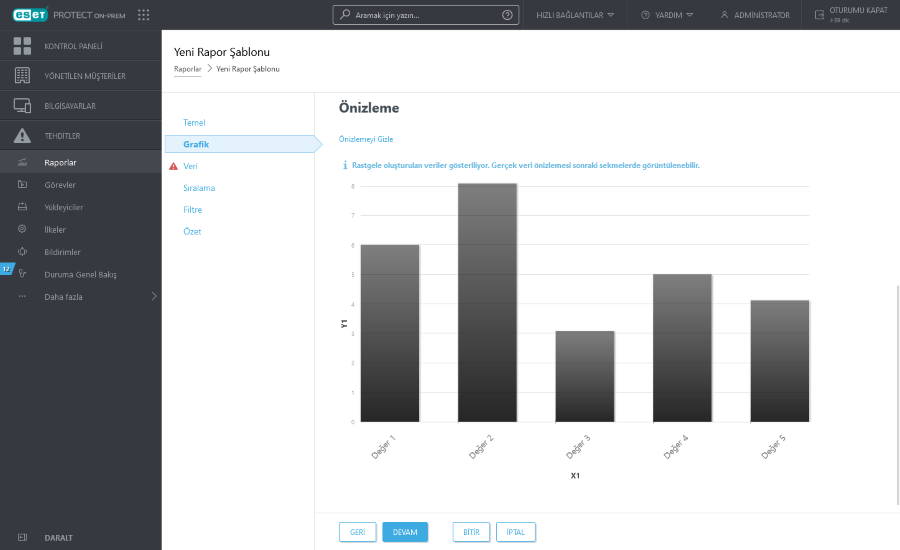Click the Kontrol Paneli dashboard icon
The width and height of the screenshot is (900, 550).
(x=22, y=46)
